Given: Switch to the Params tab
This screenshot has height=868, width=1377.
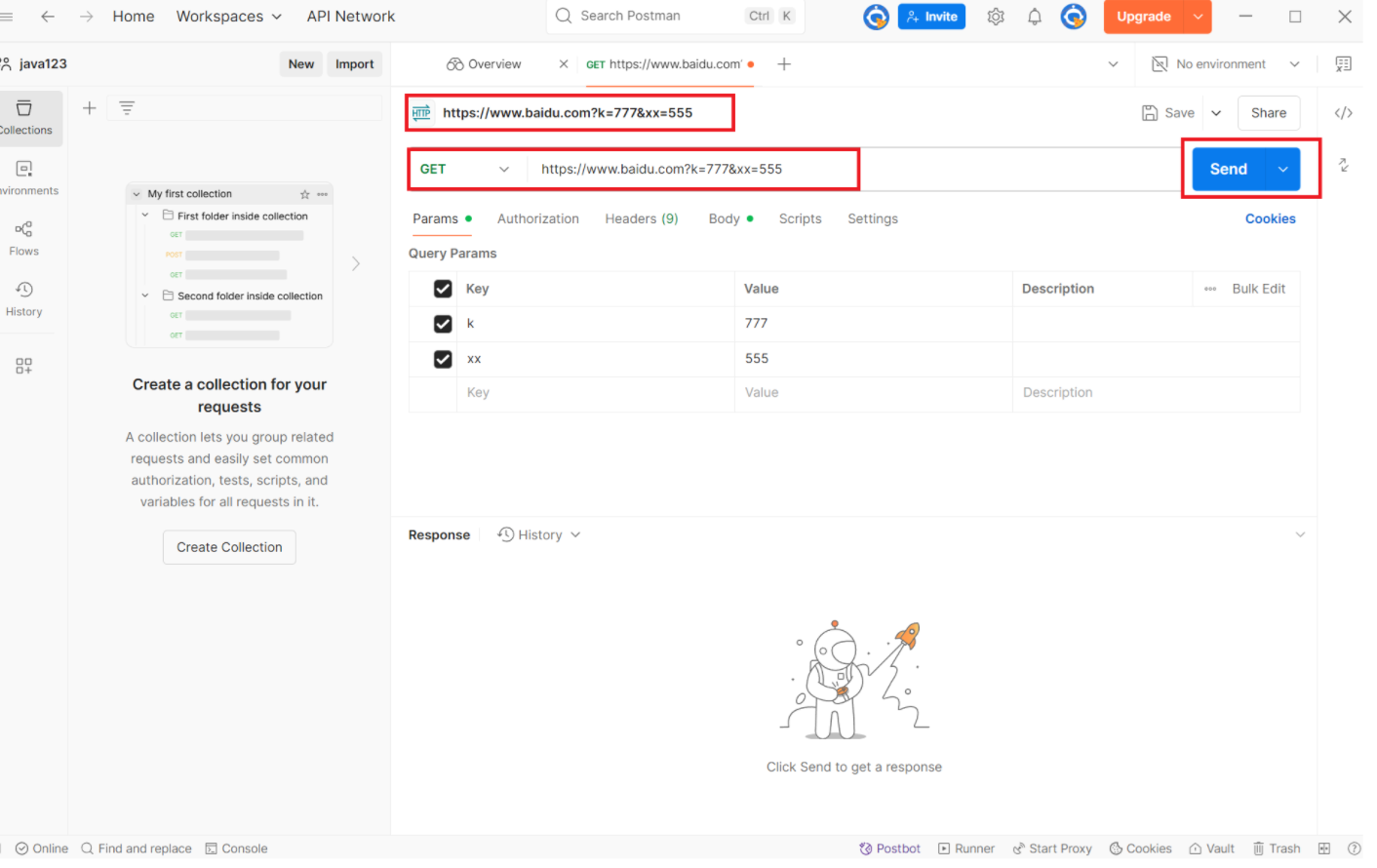Looking at the screenshot, I should click(x=442, y=218).
